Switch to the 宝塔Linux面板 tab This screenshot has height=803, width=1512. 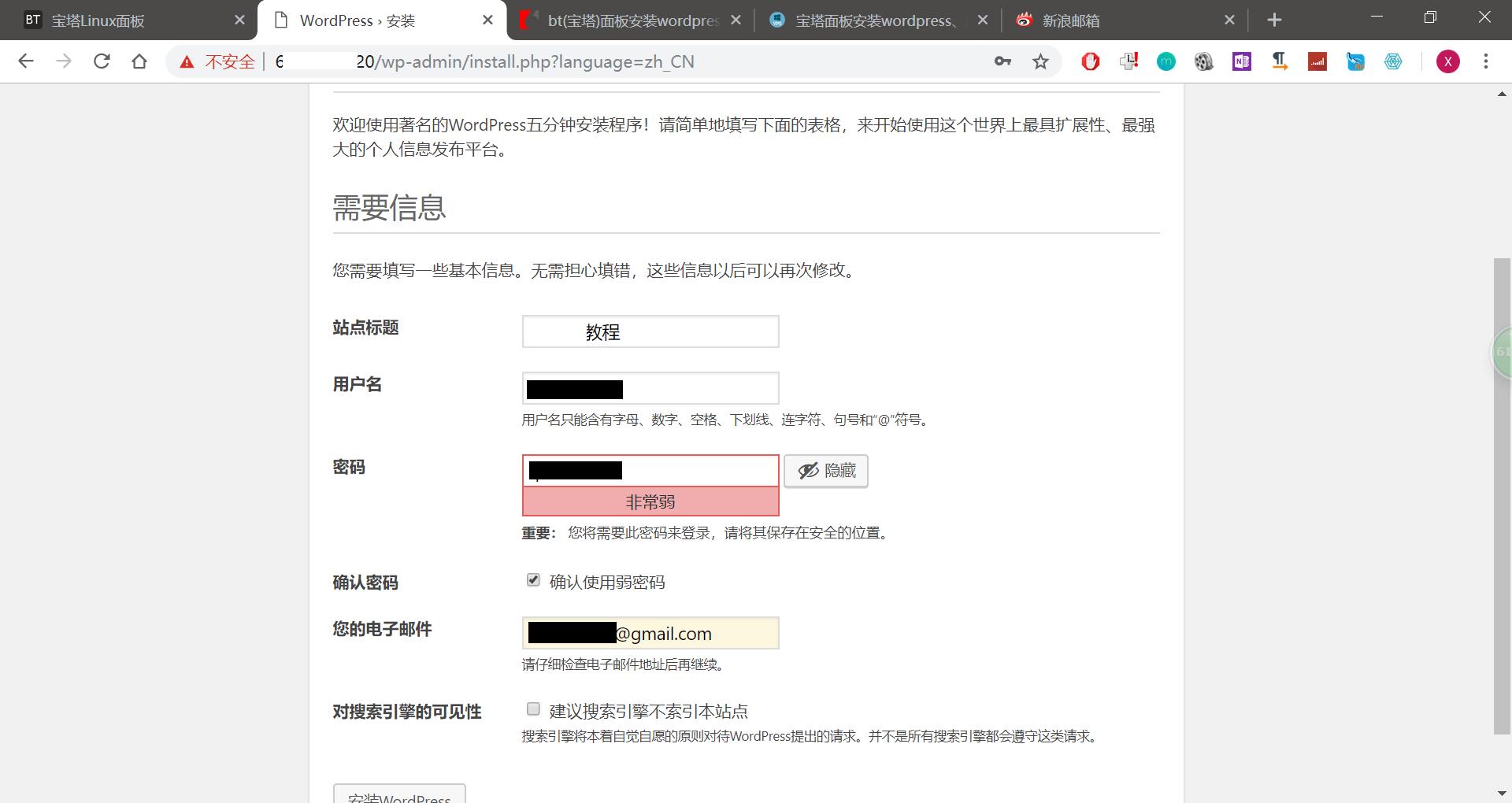[x=118, y=20]
